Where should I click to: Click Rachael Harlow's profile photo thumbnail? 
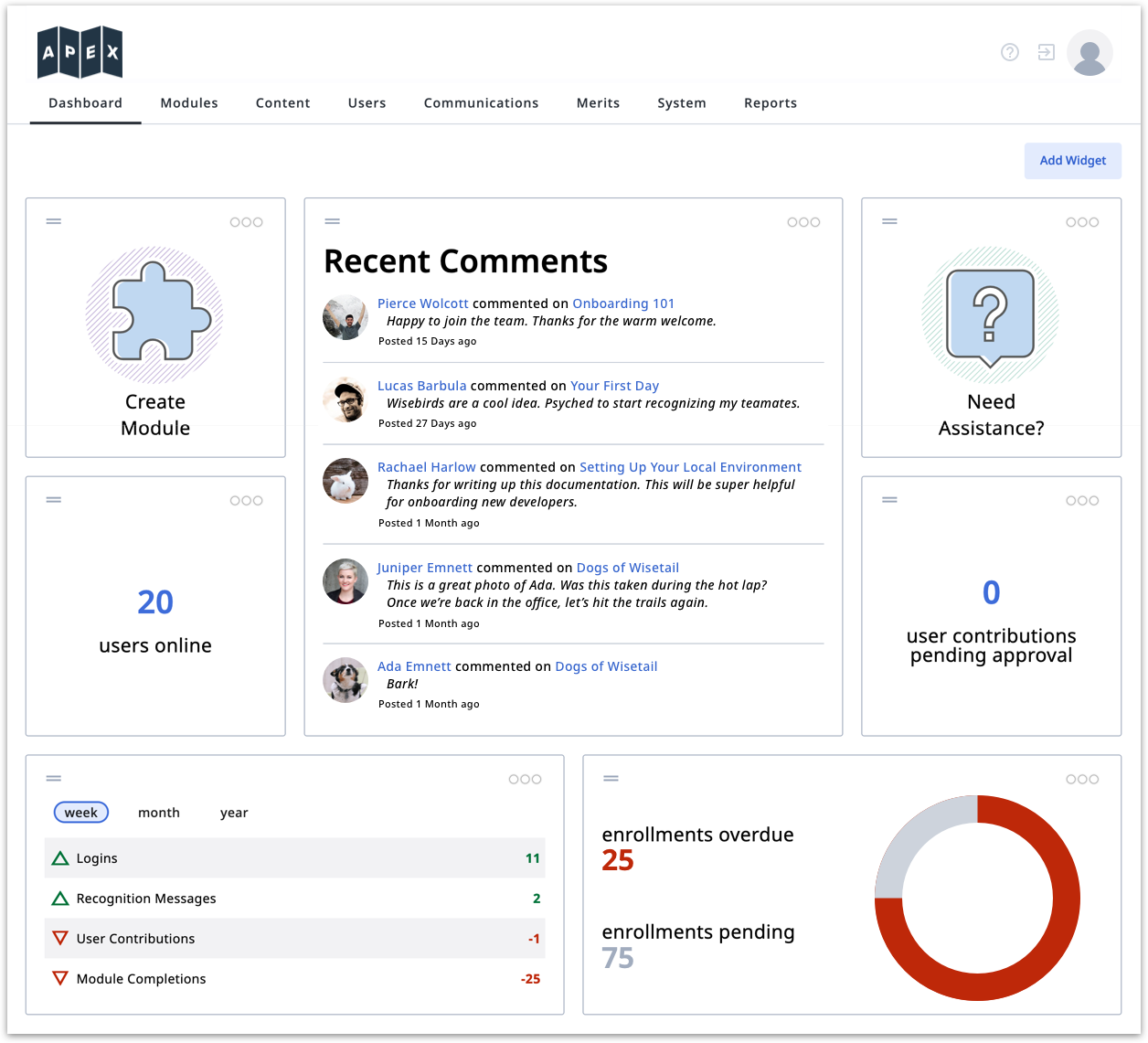tap(345, 481)
